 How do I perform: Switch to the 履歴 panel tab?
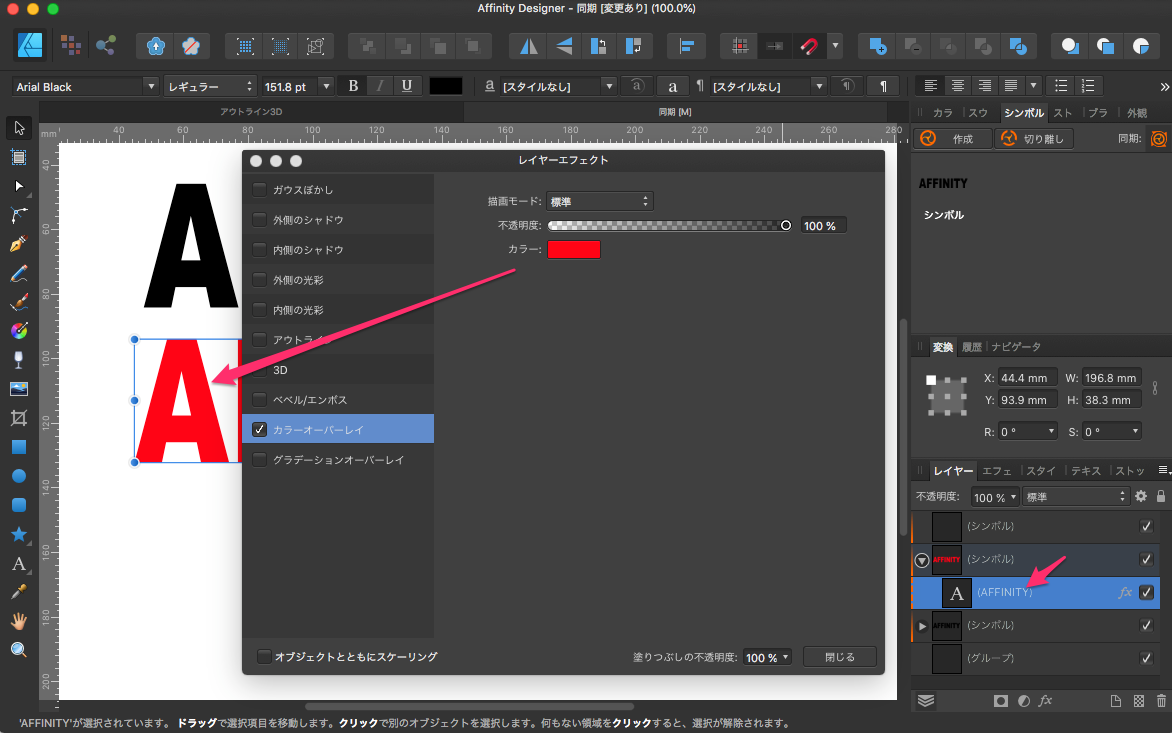point(972,347)
